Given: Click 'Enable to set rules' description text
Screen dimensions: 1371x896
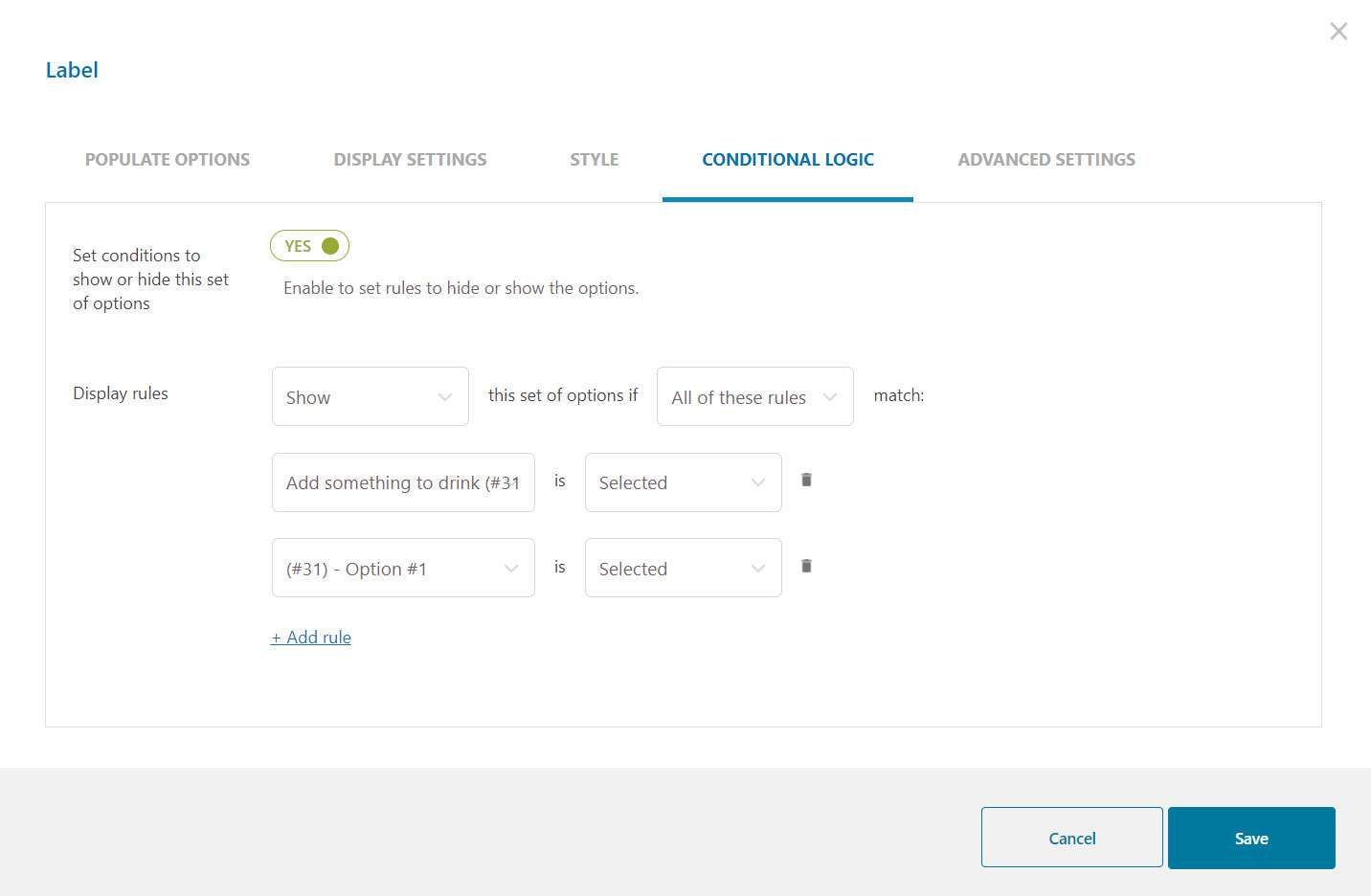Looking at the screenshot, I should click(x=461, y=288).
